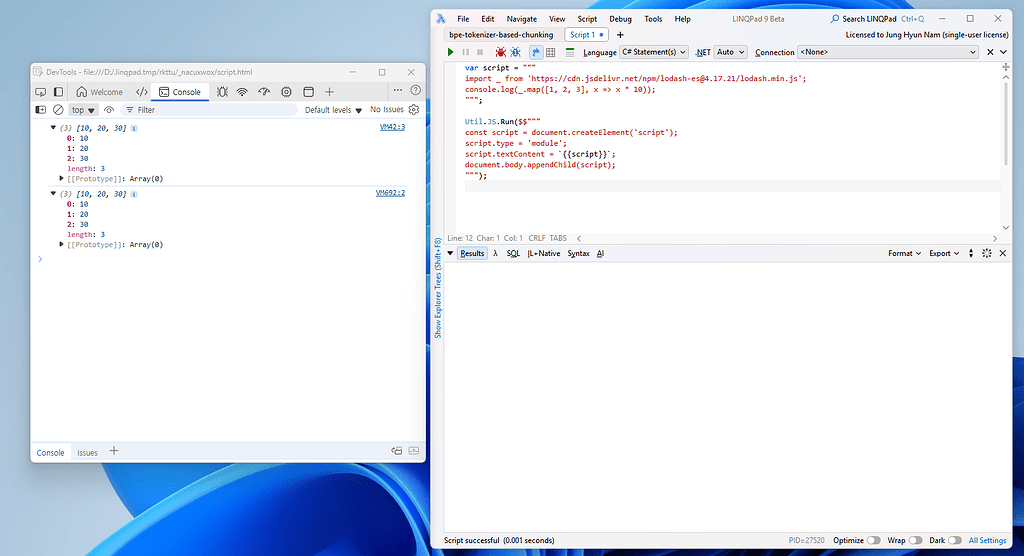
Task: Toggle device emulation icon in DevTools
Action: (58, 92)
